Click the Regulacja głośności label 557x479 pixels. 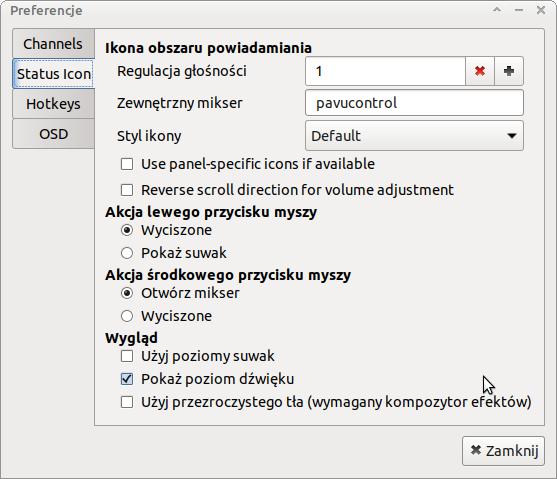tap(182, 71)
